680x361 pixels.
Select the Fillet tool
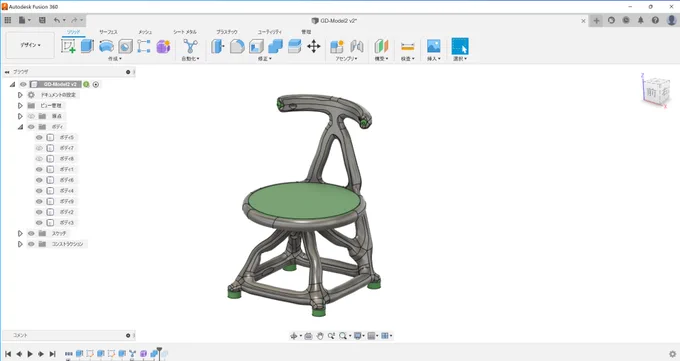click(x=237, y=46)
